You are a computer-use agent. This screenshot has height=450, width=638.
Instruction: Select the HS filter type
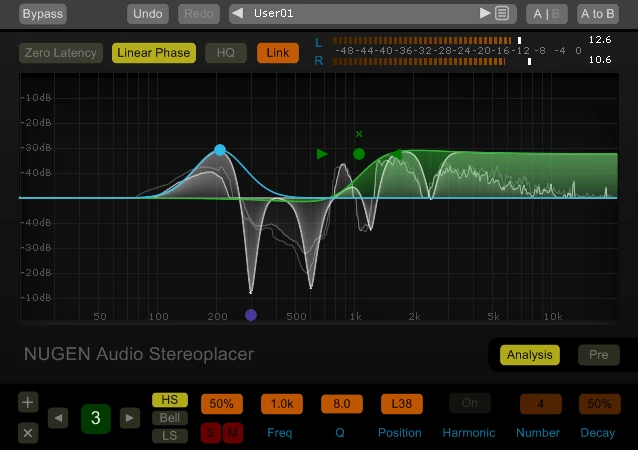[170, 400]
